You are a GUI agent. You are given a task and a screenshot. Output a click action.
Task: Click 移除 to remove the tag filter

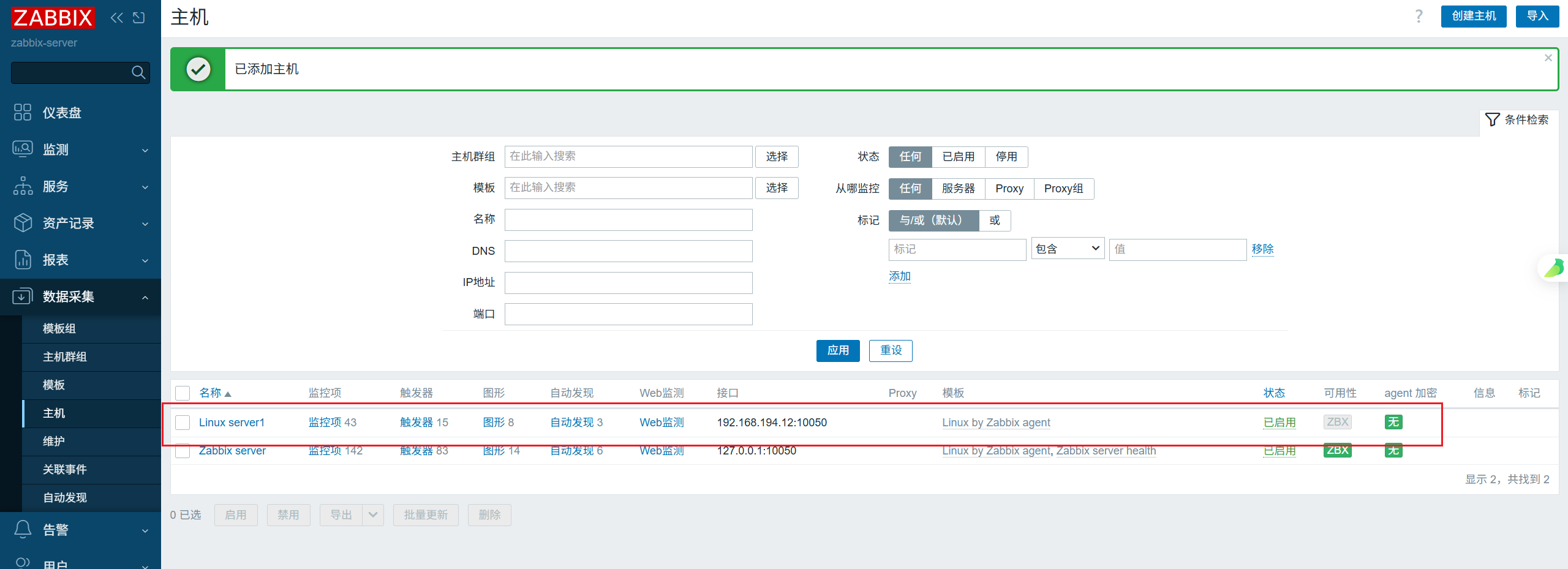click(x=1262, y=249)
